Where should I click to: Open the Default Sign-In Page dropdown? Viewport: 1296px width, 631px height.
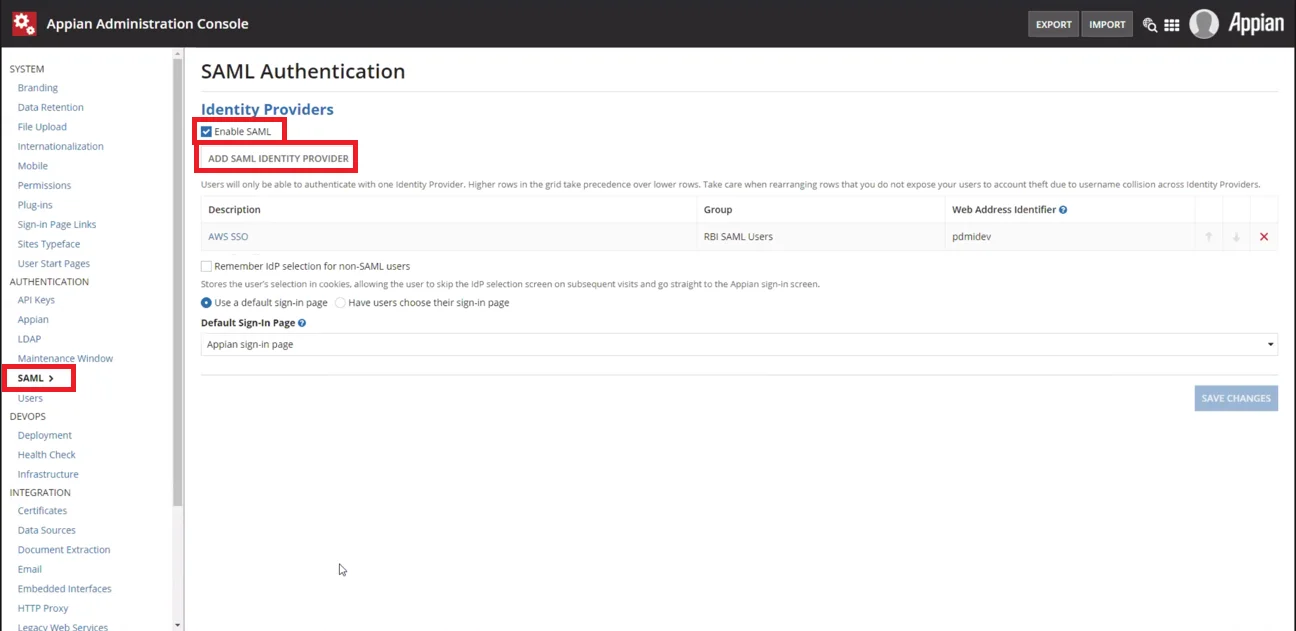[x=738, y=345]
